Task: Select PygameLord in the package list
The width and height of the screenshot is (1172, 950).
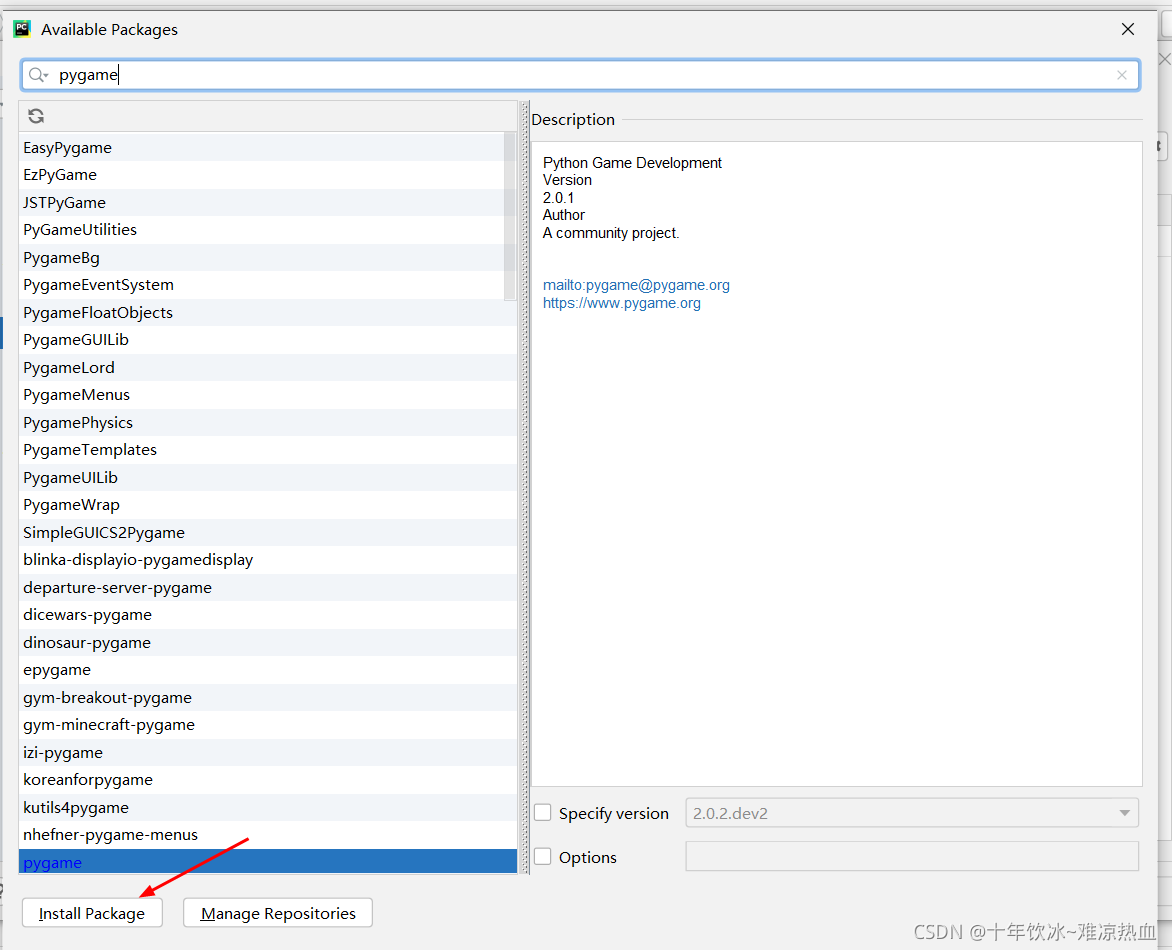Action: (268, 367)
